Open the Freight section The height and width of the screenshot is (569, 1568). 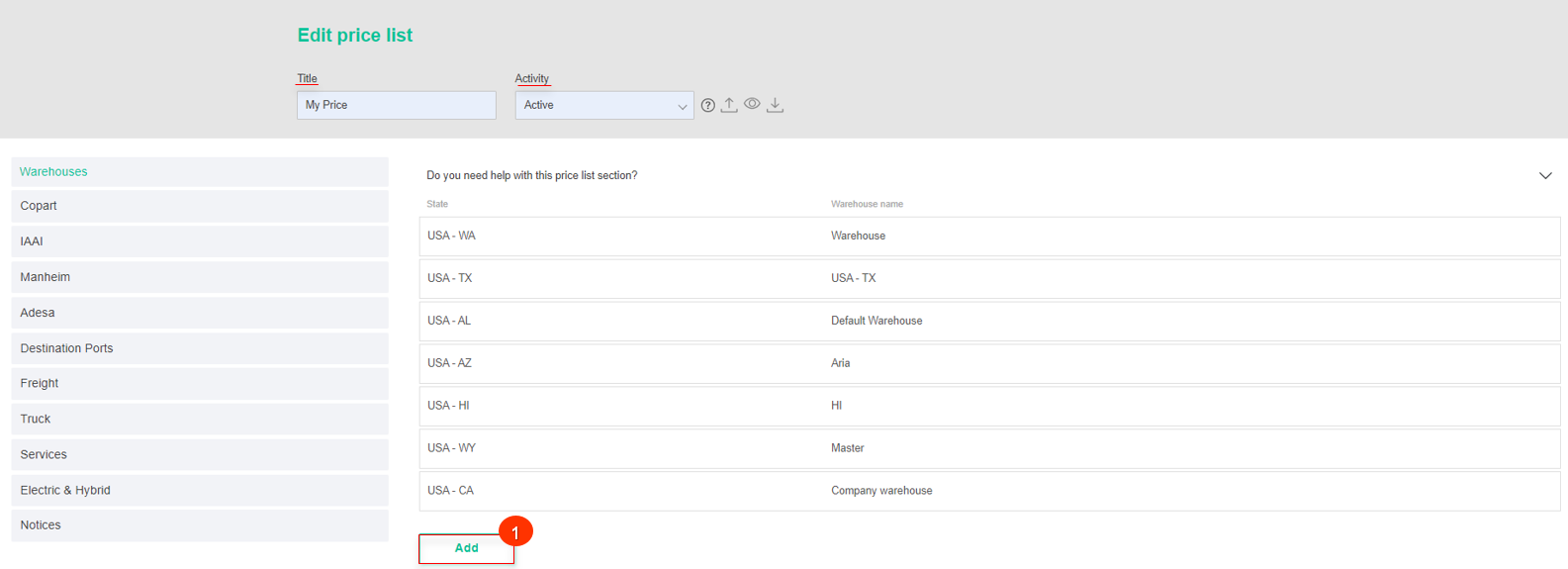(200, 383)
